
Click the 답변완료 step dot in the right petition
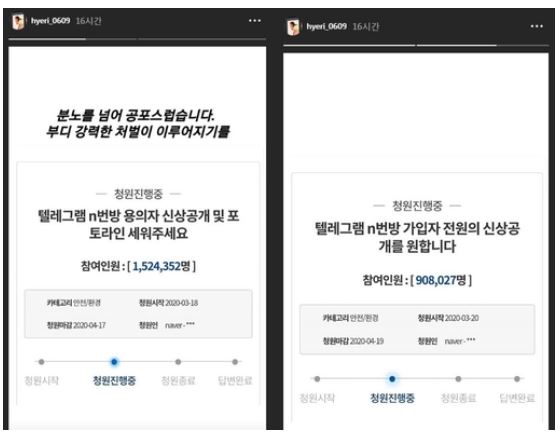tap(517, 379)
